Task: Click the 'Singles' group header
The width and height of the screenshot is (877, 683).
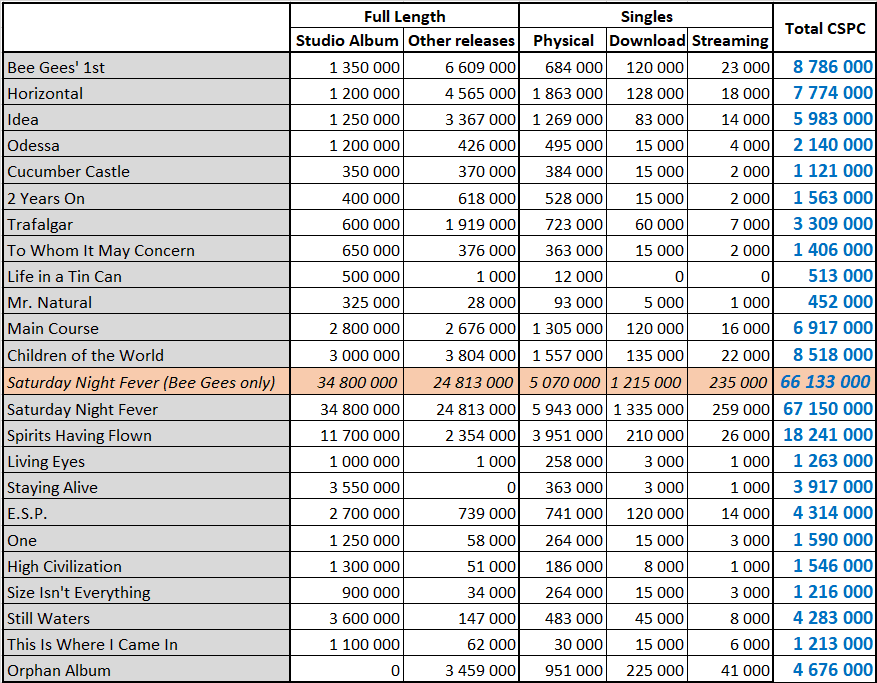Action: 646,16
